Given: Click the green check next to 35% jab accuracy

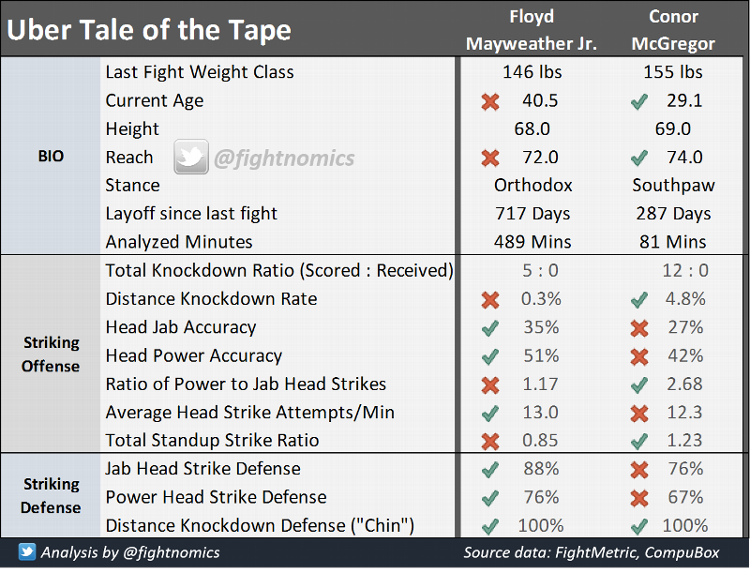Looking at the screenshot, I should pos(490,327).
